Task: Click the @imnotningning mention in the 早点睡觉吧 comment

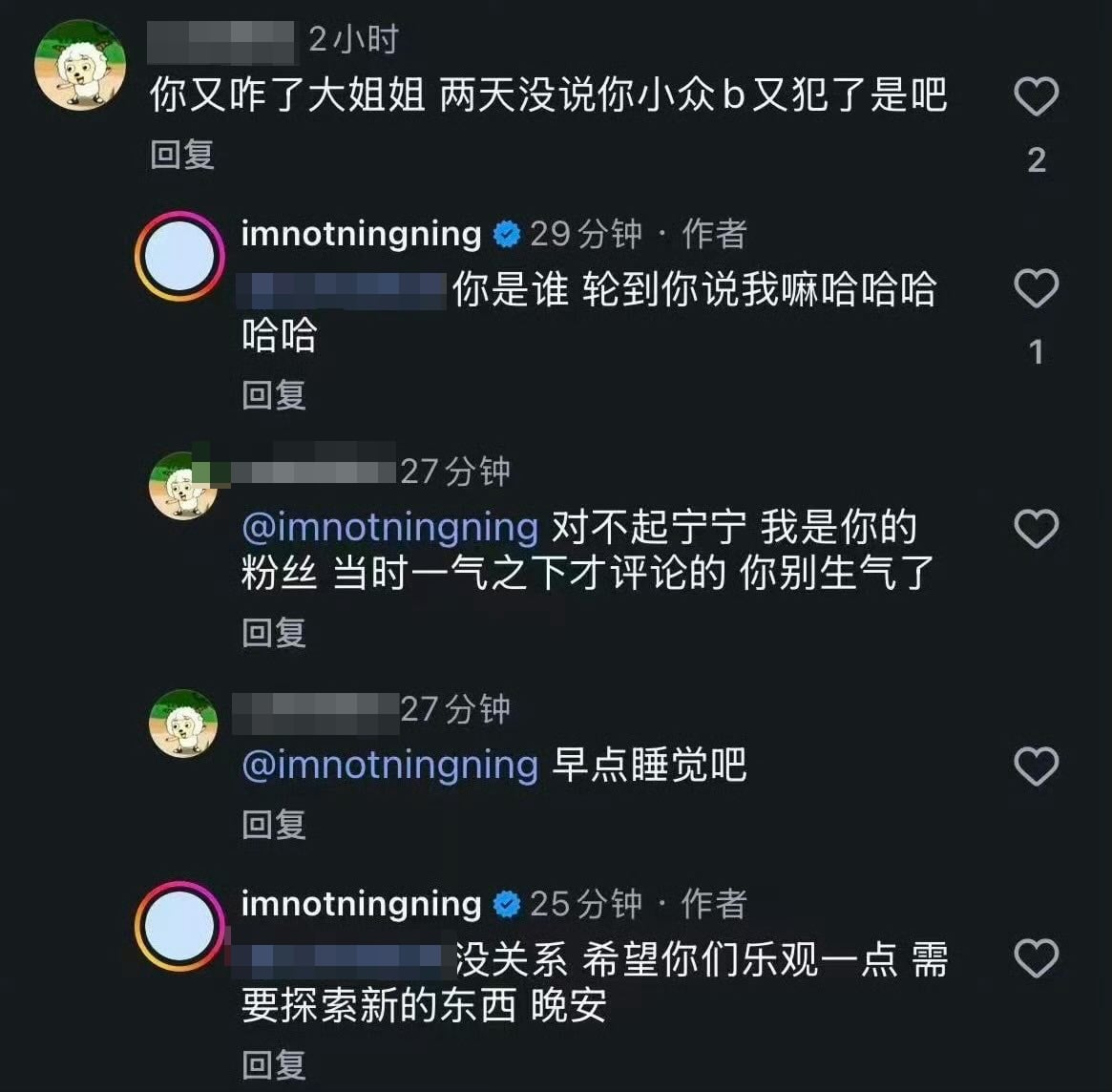Action: point(391,765)
